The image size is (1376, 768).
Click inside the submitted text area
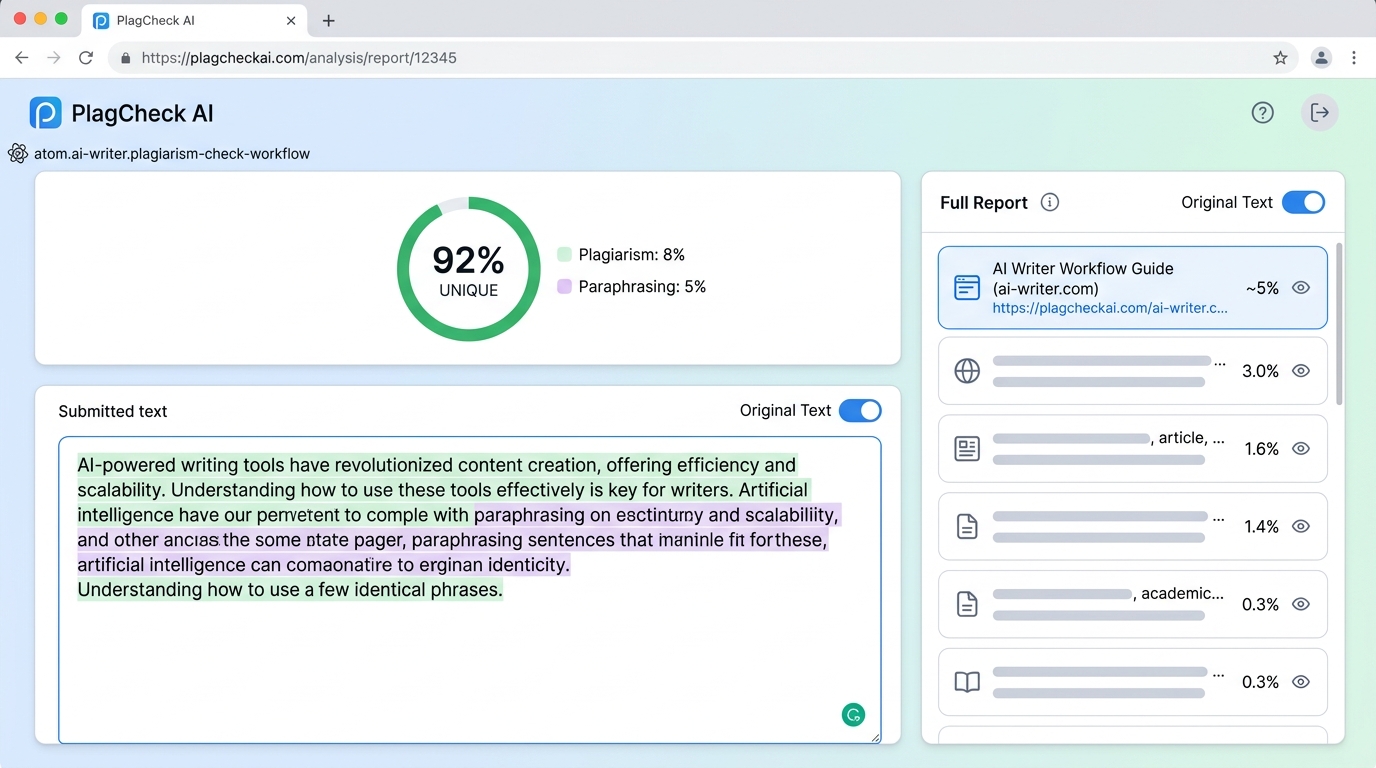coord(468,660)
